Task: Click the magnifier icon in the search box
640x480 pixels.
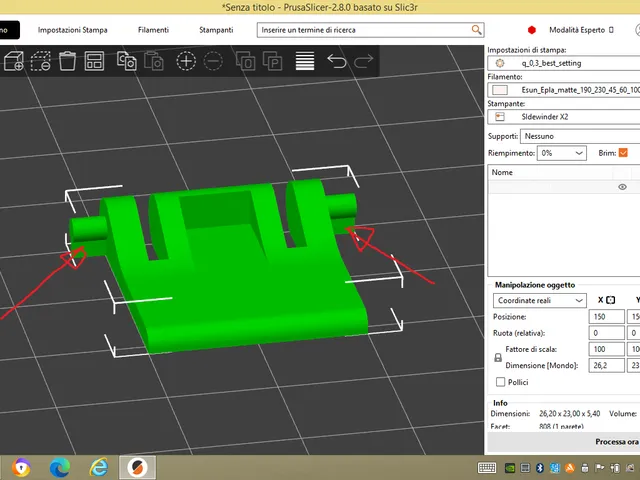Action: coord(476,30)
